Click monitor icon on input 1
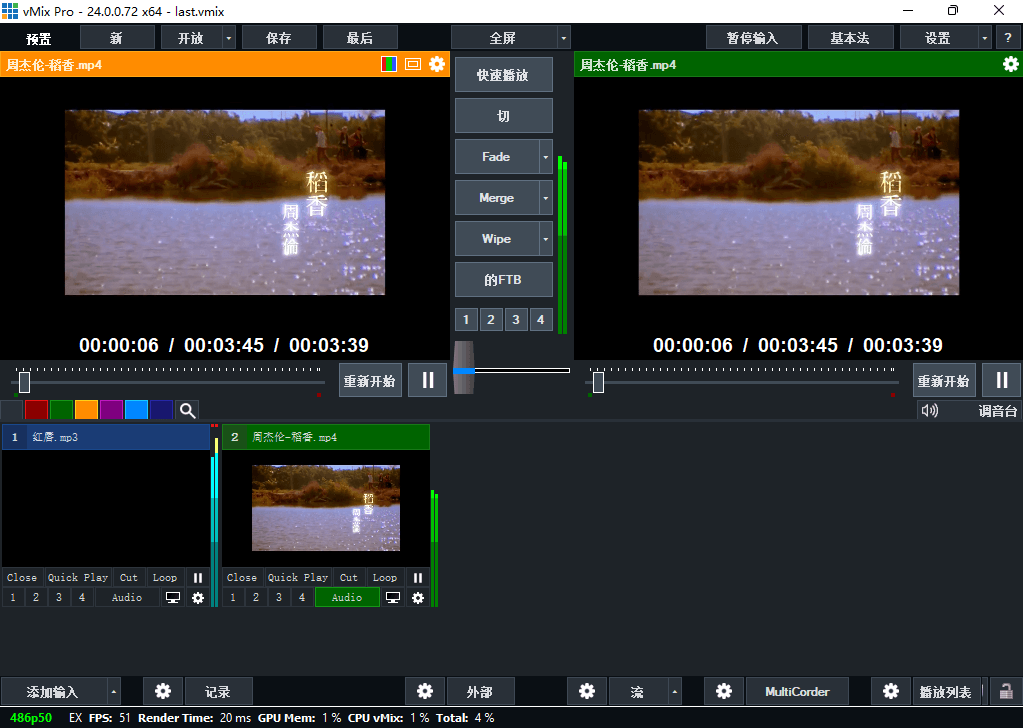The image size is (1023, 728). coord(173,598)
